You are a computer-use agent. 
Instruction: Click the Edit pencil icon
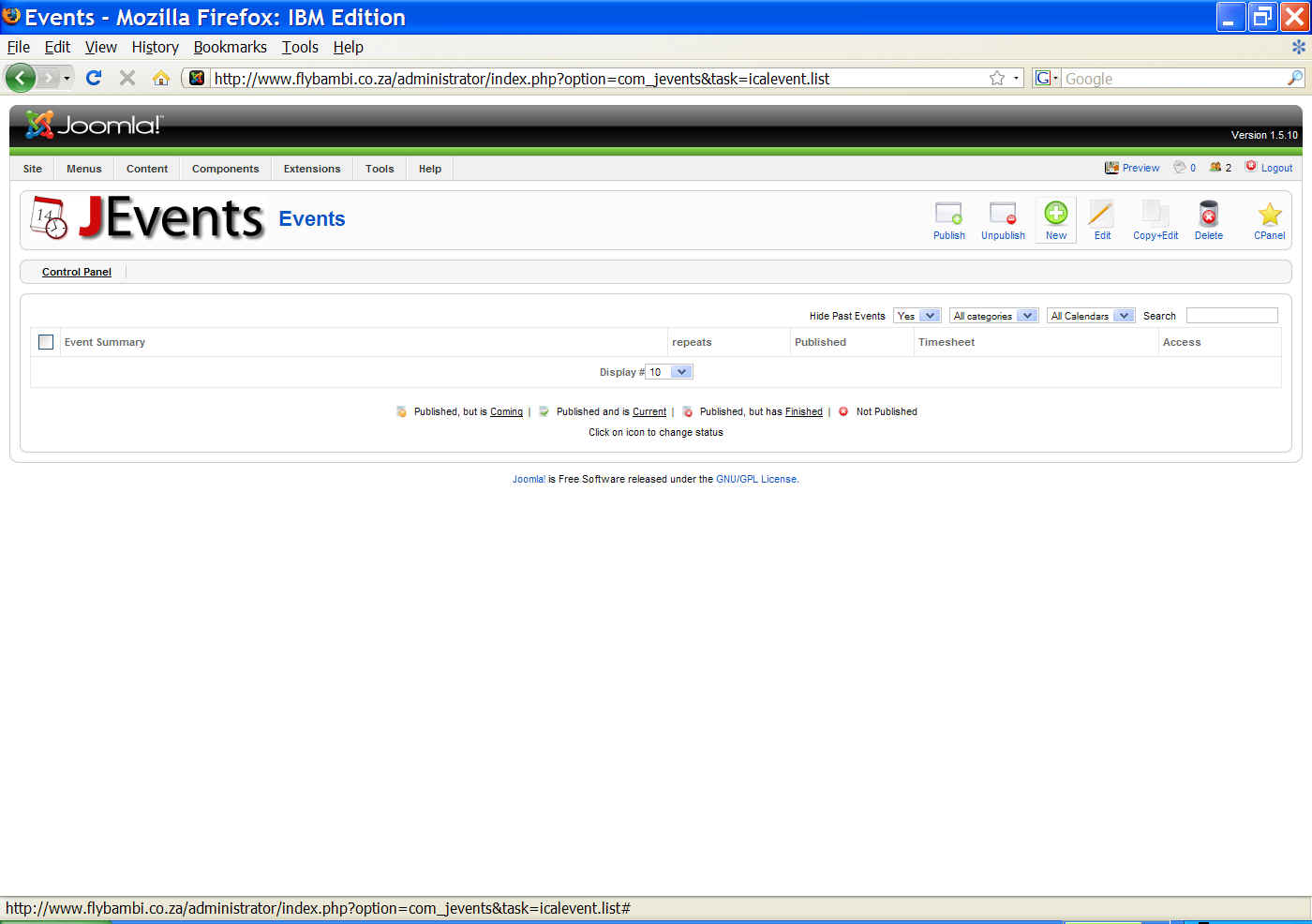(1101, 215)
